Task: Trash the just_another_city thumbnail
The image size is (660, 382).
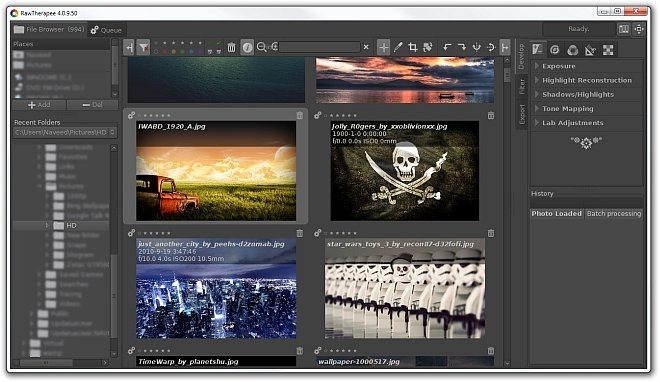Action: [x=300, y=233]
